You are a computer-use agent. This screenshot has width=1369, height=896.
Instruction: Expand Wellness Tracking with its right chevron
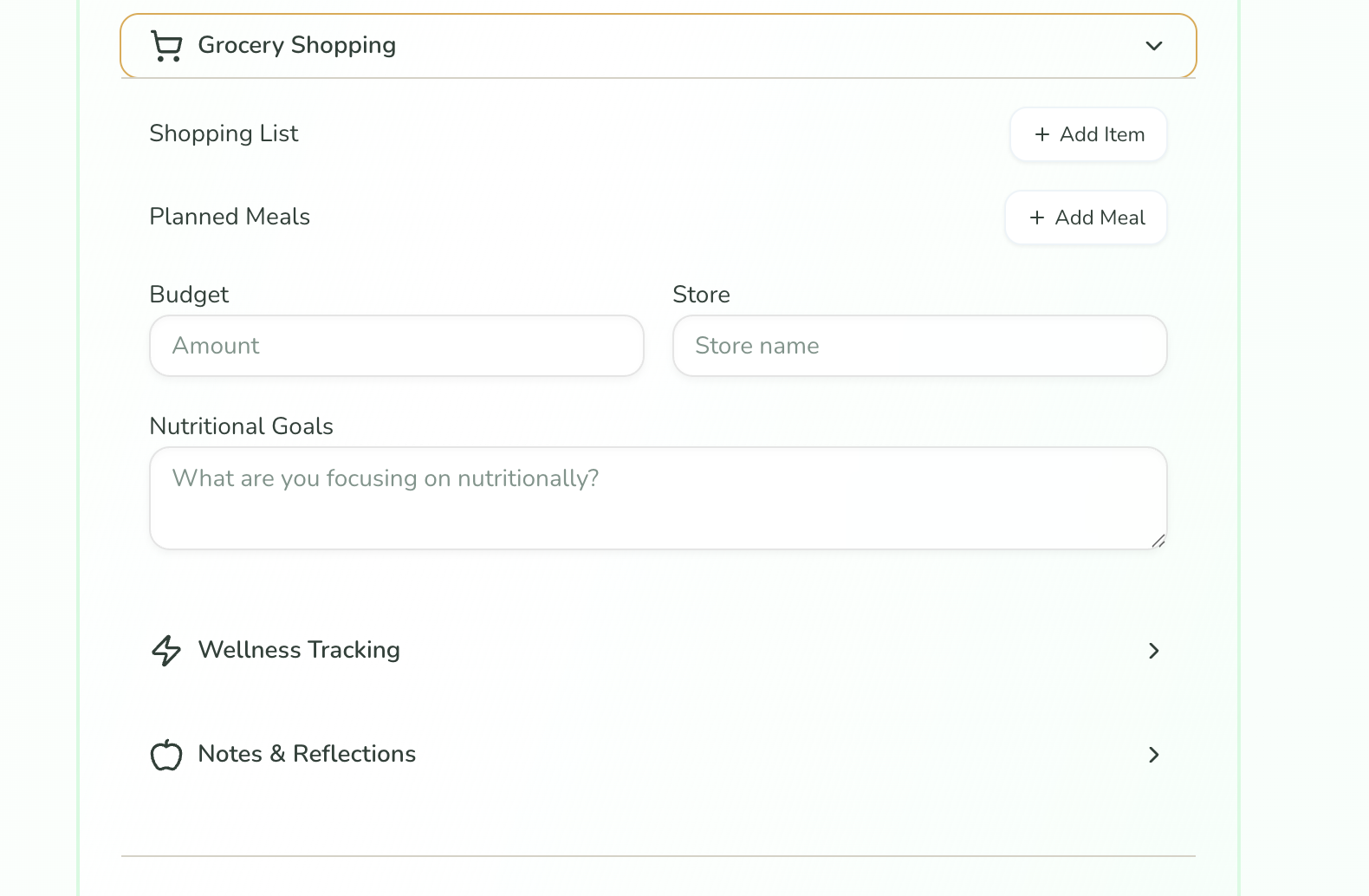point(1153,651)
